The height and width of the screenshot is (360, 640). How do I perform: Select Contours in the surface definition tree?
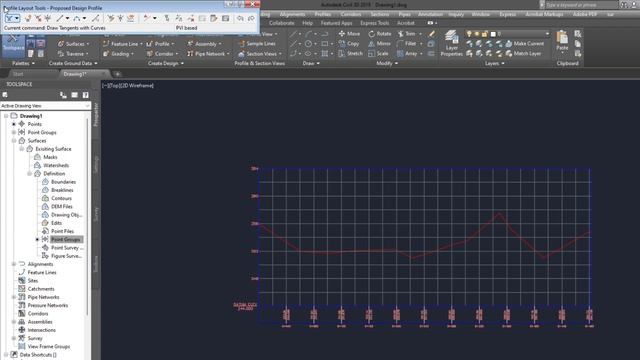tap(61, 198)
